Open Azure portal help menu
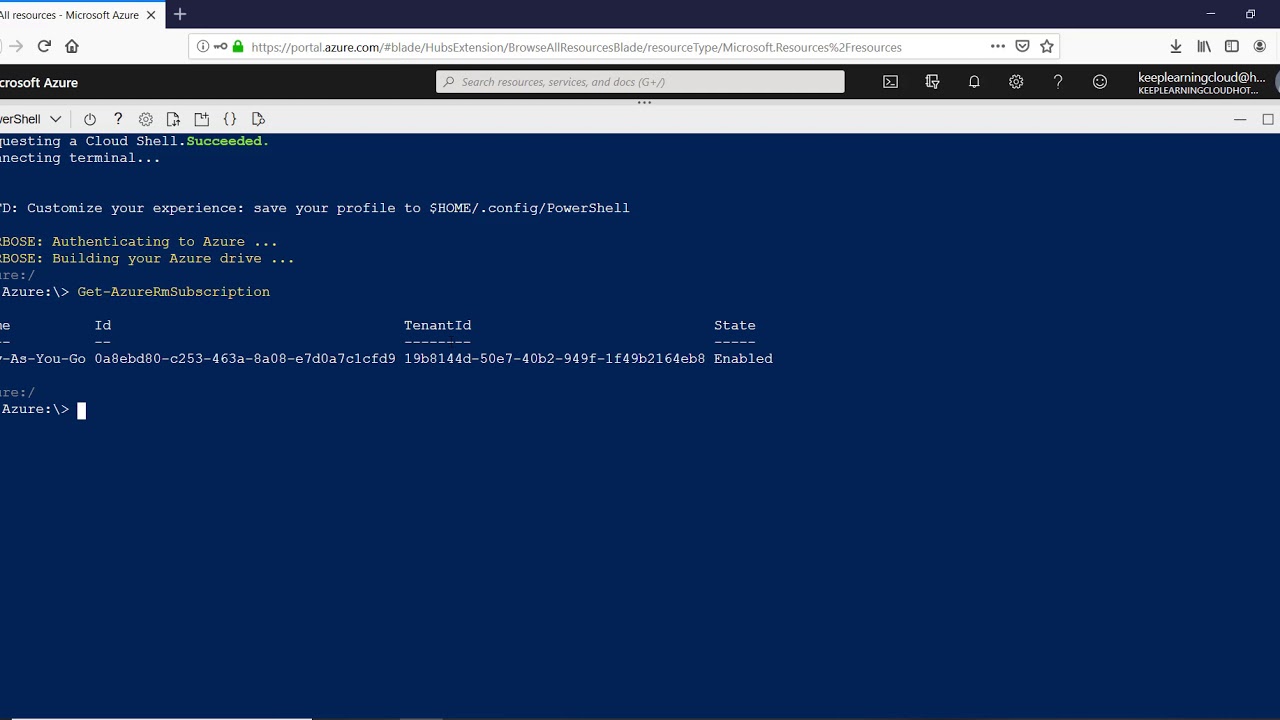The image size is (1280, 720). tap(1058, 82)
